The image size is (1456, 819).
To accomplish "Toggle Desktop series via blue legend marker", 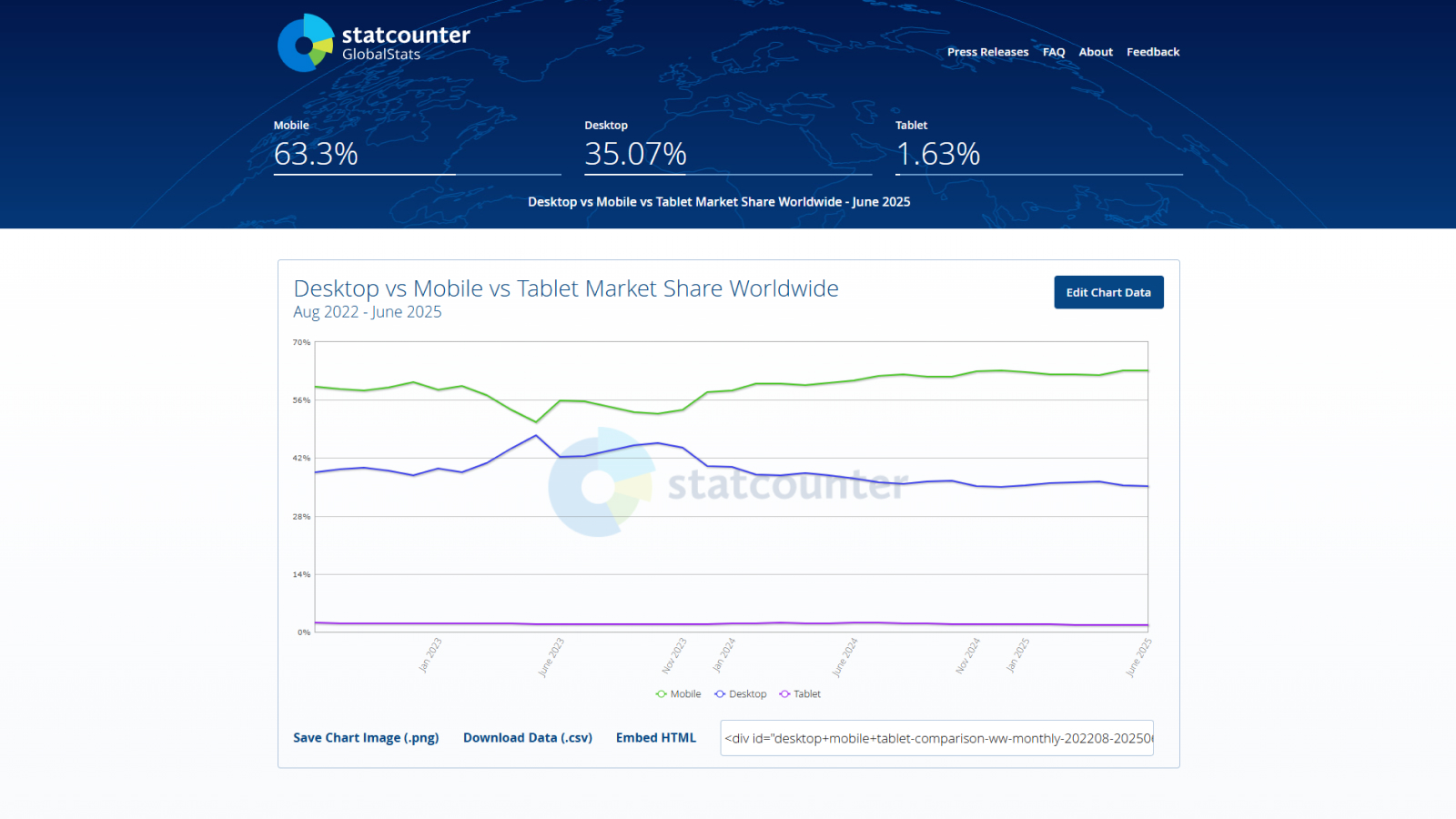I will click(x=720, y=694).
